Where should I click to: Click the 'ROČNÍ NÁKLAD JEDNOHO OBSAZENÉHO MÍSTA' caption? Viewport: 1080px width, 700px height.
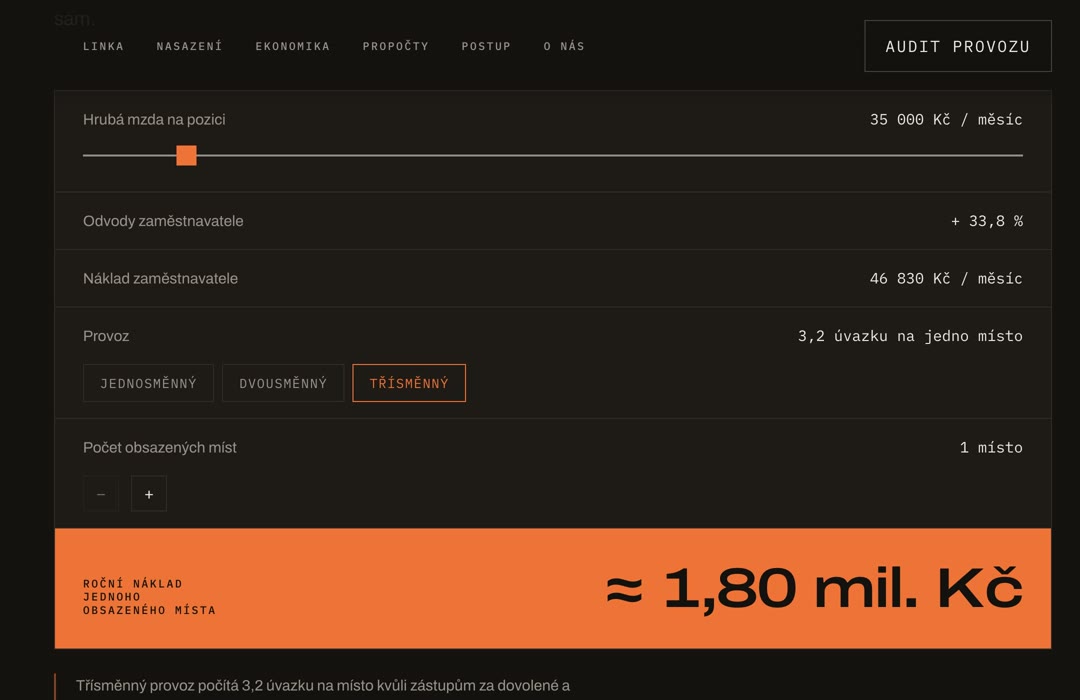pyautogui.click(x=149, y=597)
